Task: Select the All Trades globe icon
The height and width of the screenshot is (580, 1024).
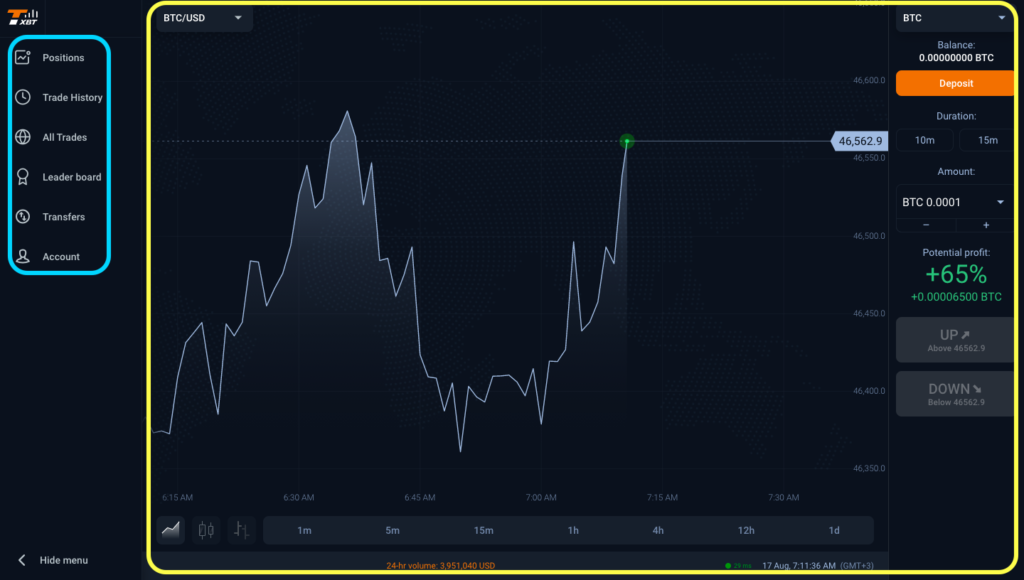Action: pos(23,137)
